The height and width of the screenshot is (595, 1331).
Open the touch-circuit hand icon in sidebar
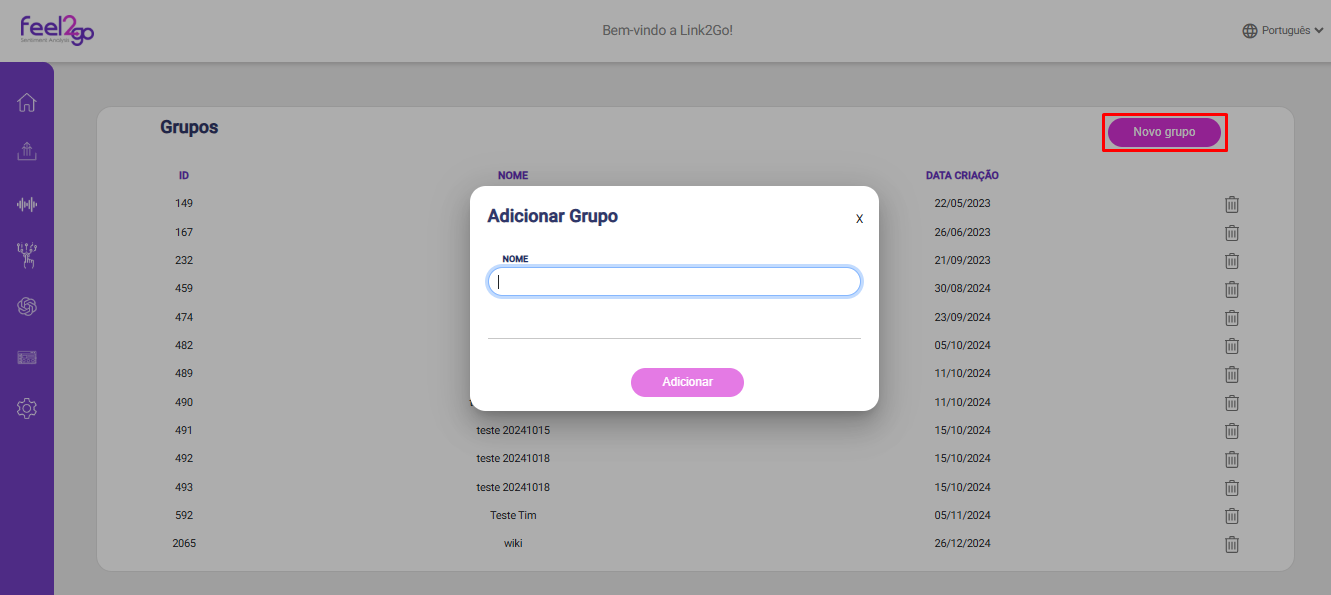point(27,256)
